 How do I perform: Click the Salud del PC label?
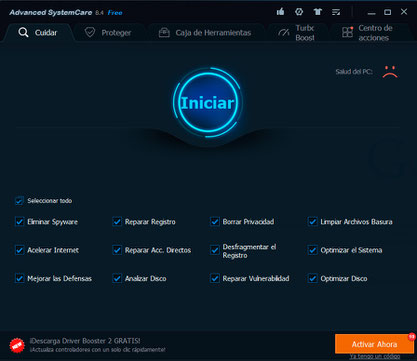click(354, 72)
